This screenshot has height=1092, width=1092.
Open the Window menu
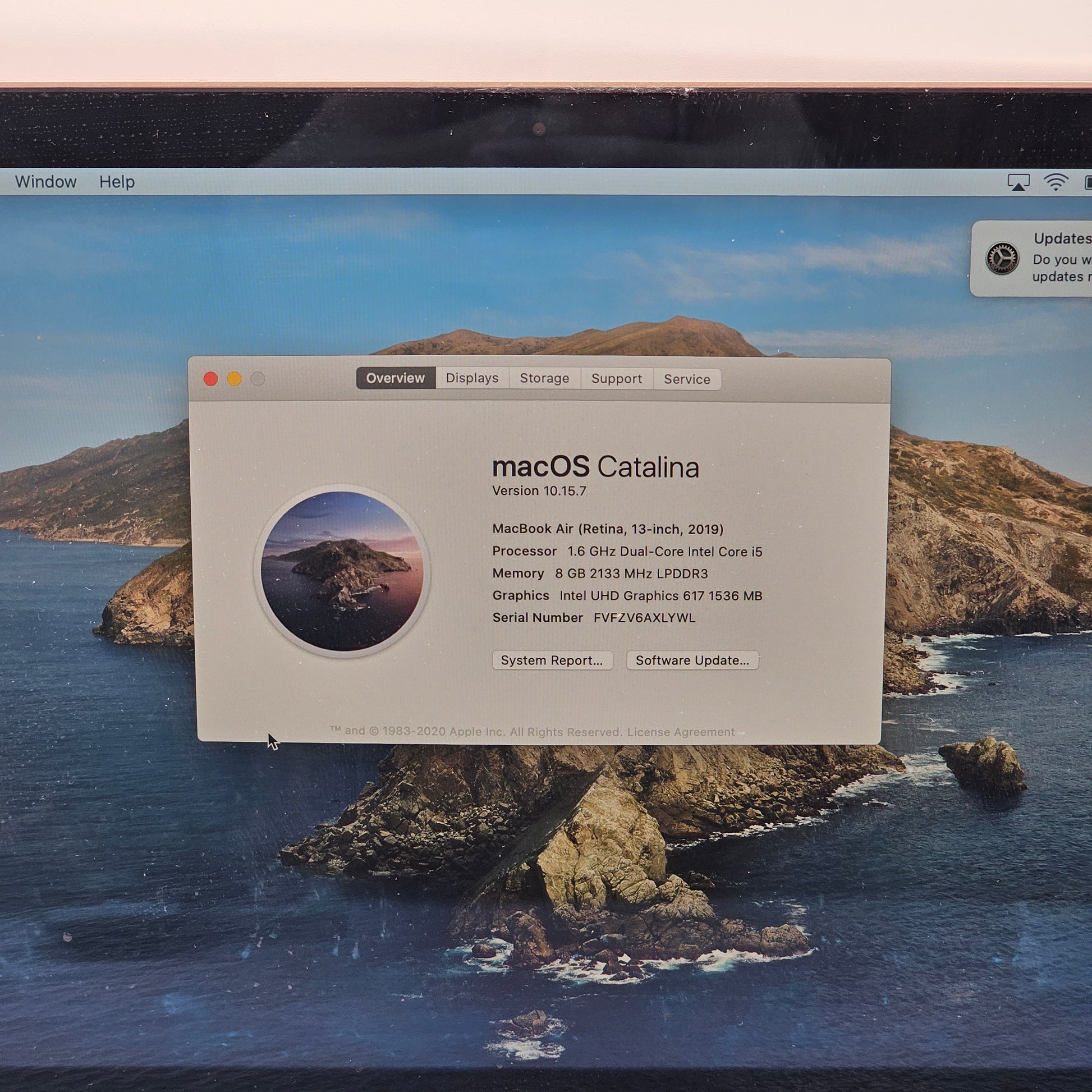[x=46, y=182]
